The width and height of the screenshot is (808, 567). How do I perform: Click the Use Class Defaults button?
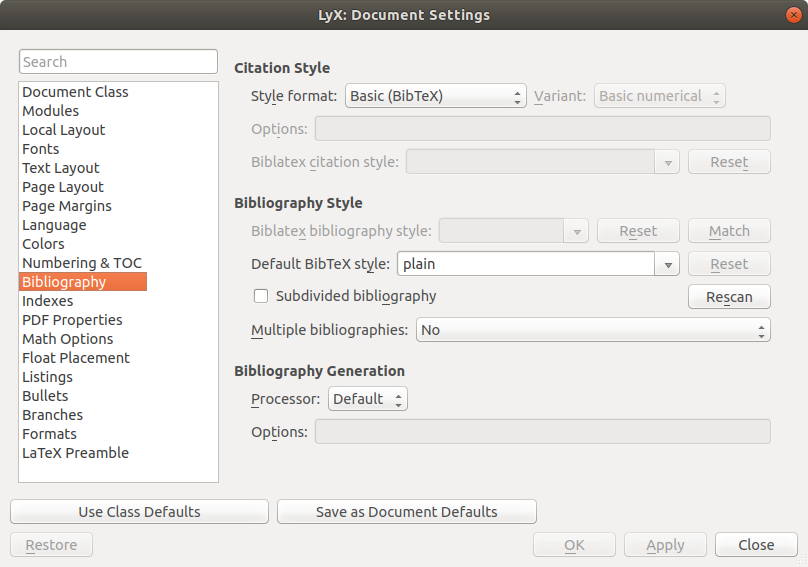(x=139, y=512)
